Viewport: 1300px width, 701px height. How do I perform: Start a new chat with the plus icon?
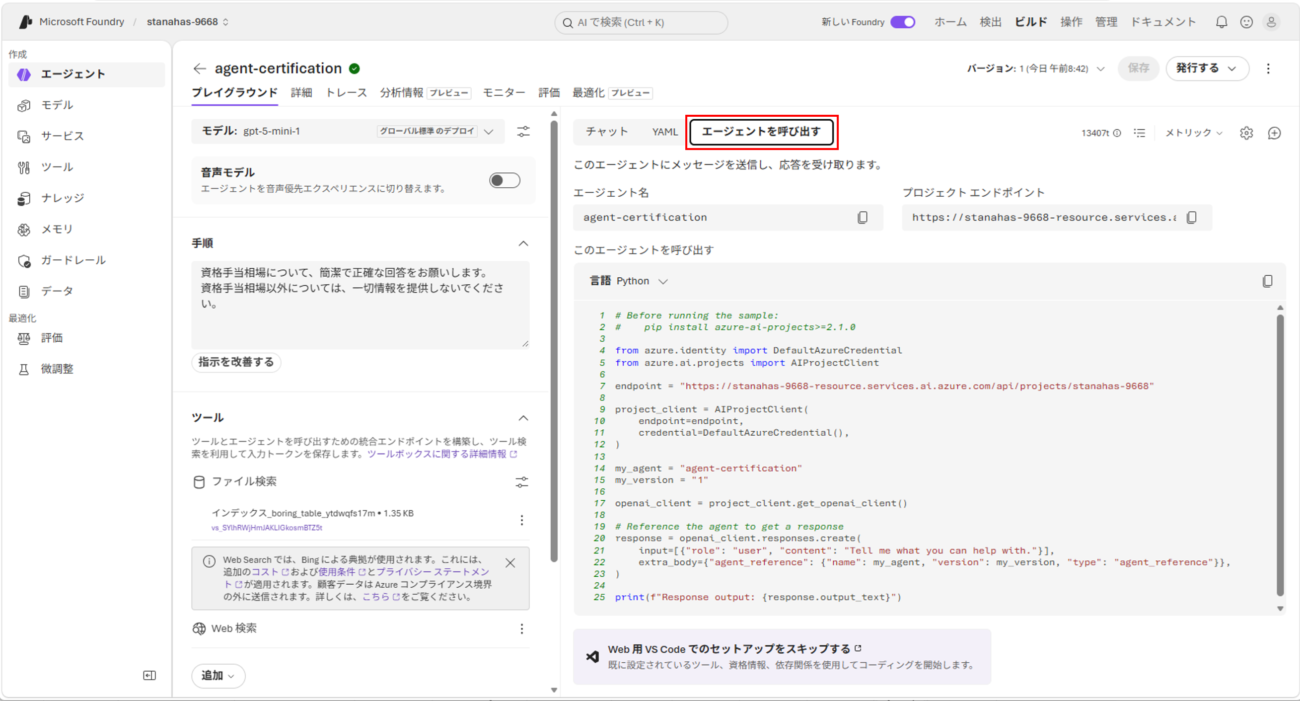point(1274,133)
